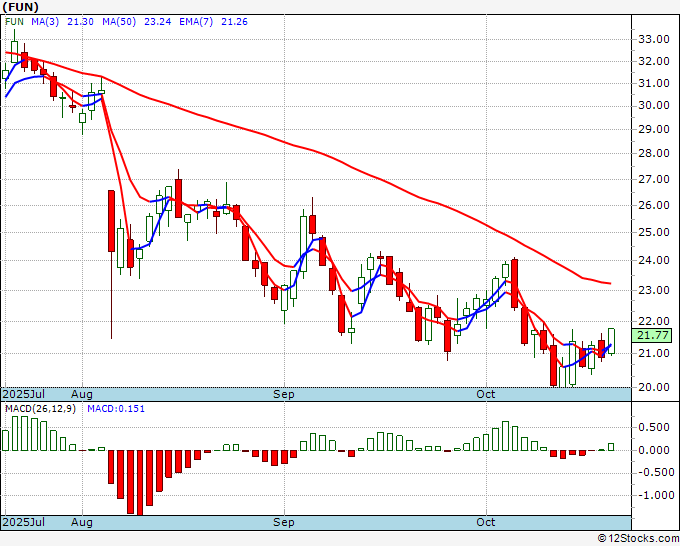Click the 32.00 price axis label

click(x=654, y=62)
